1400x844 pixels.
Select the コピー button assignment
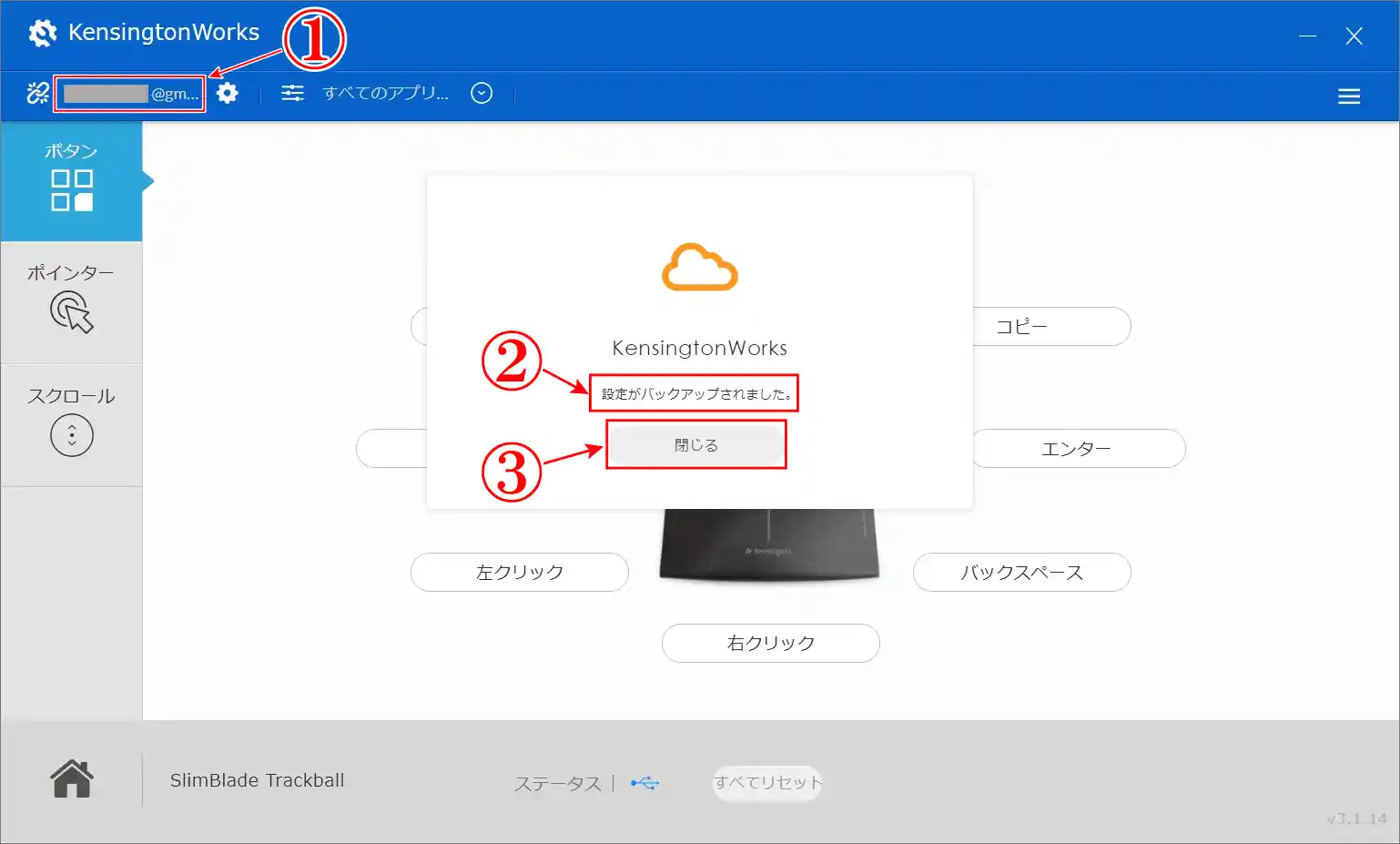coord(1052,326)
